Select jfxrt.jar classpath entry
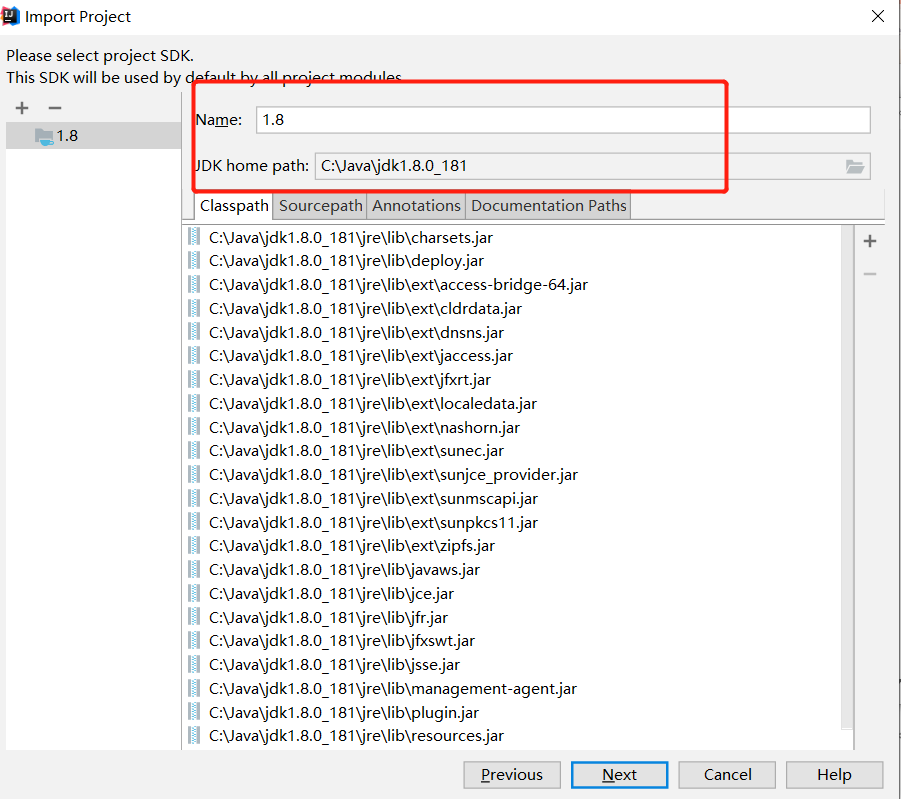The width and height of the screenshot is (901, 799). coord(349,379)
